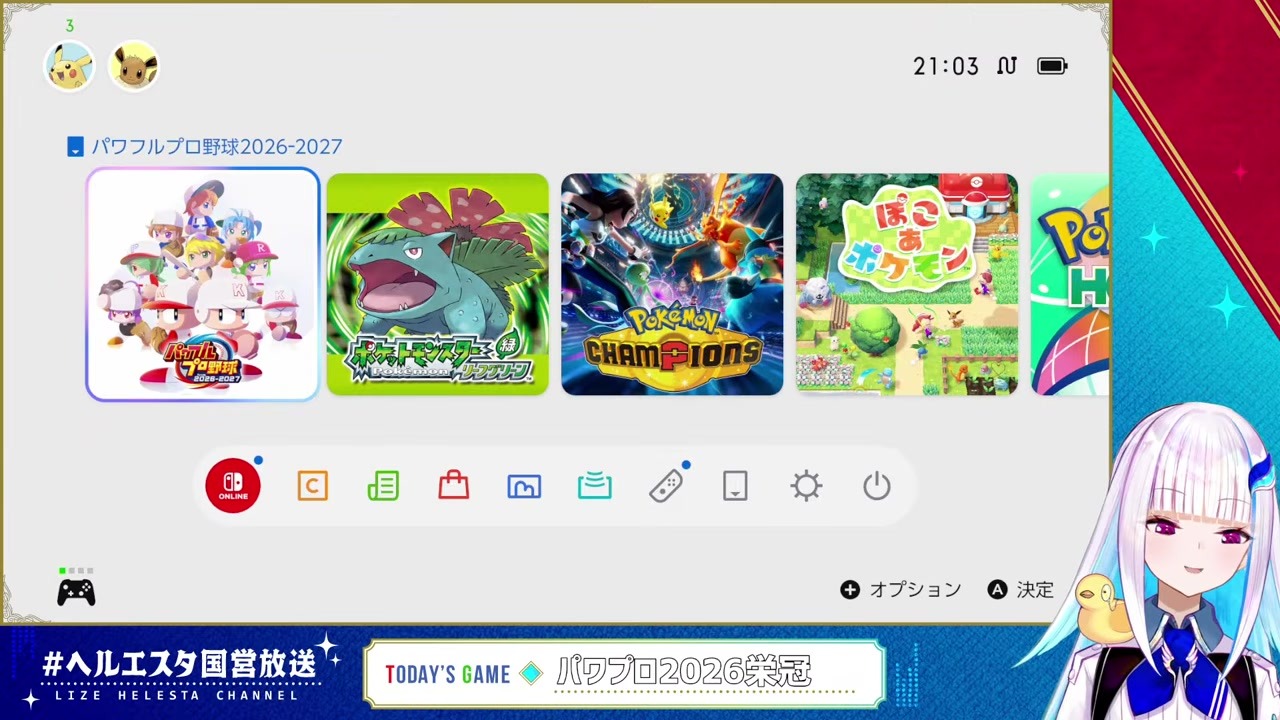Click the #ヘルエスタ国営放送 hashtag overlay
The height and width of the screenshot is (720, 1280).
[180, 663]
